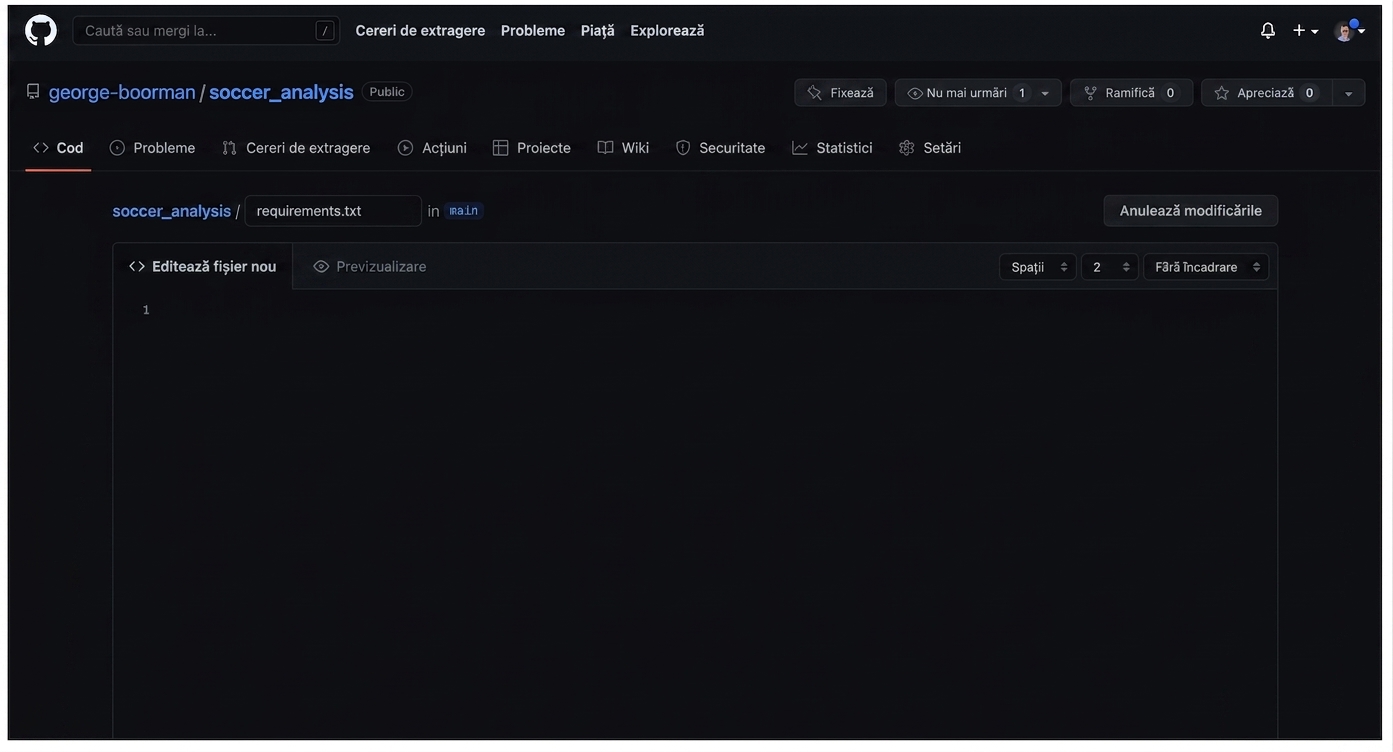Click the Apreciază star button
This screenshot has height=752, width=1393.
pyautogui.click(x=1266, y=93)
